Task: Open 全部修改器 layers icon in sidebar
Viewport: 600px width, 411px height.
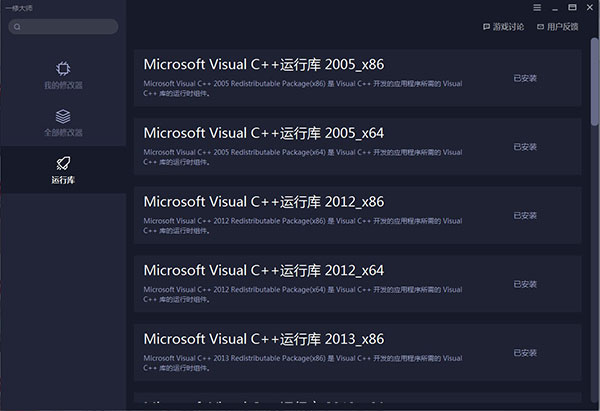Action: 63,116
